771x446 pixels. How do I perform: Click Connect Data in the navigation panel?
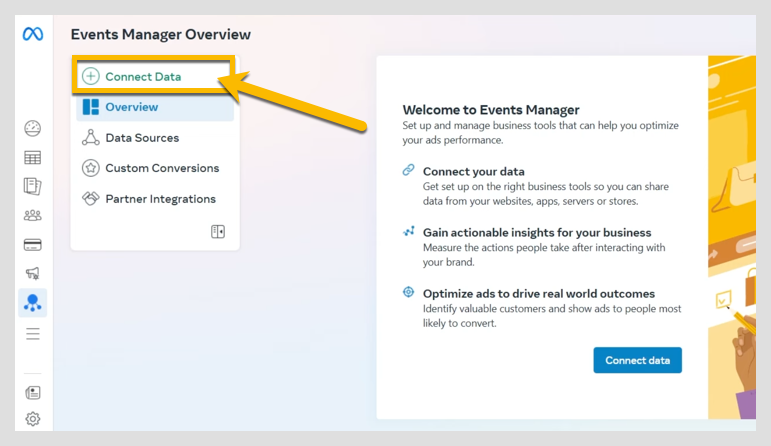tap(143, 77)
